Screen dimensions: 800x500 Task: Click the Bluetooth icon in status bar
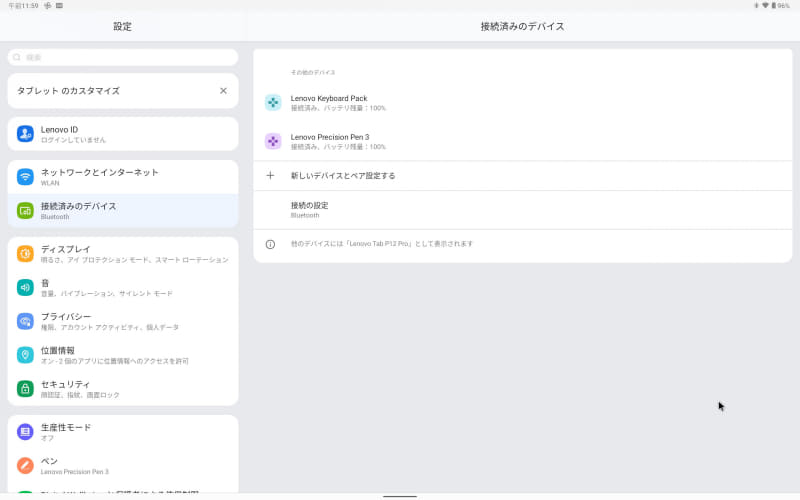[x=757, y=6]
